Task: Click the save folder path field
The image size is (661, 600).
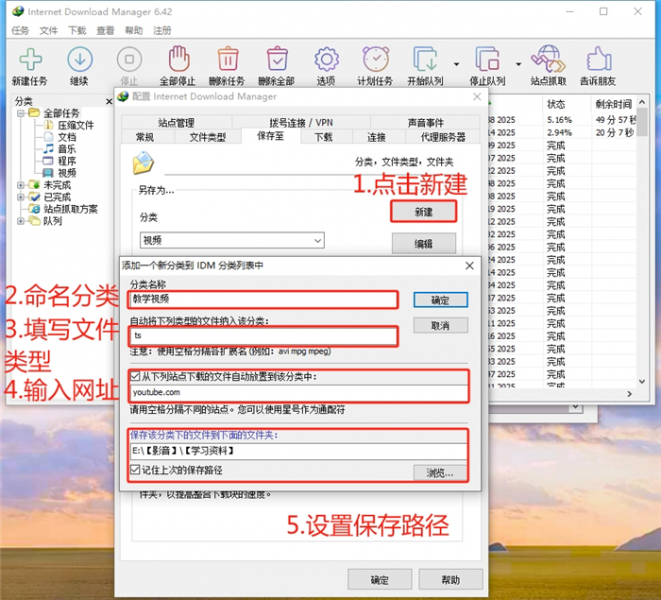Action: pyautogui.click(x=299, y=451)
